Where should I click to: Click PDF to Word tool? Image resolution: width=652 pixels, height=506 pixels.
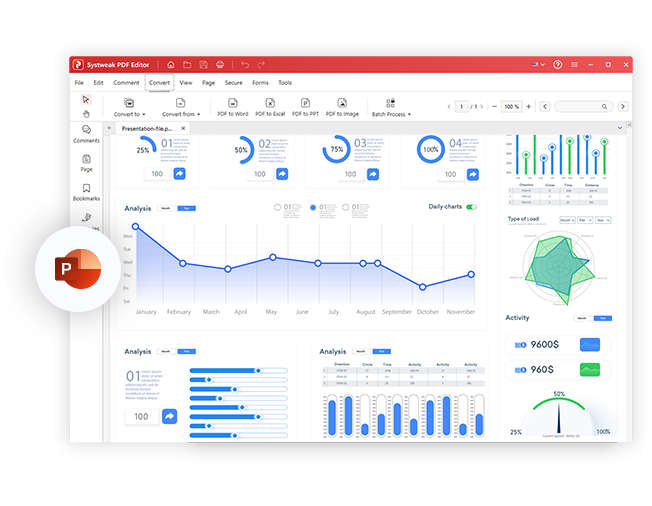pyautogui.click(x=232, y=107)
